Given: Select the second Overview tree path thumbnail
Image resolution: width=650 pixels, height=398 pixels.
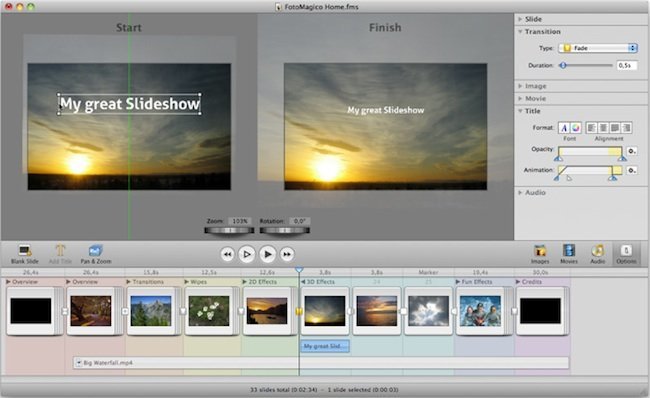Looking at the screenshot, I should coord(91,311).
